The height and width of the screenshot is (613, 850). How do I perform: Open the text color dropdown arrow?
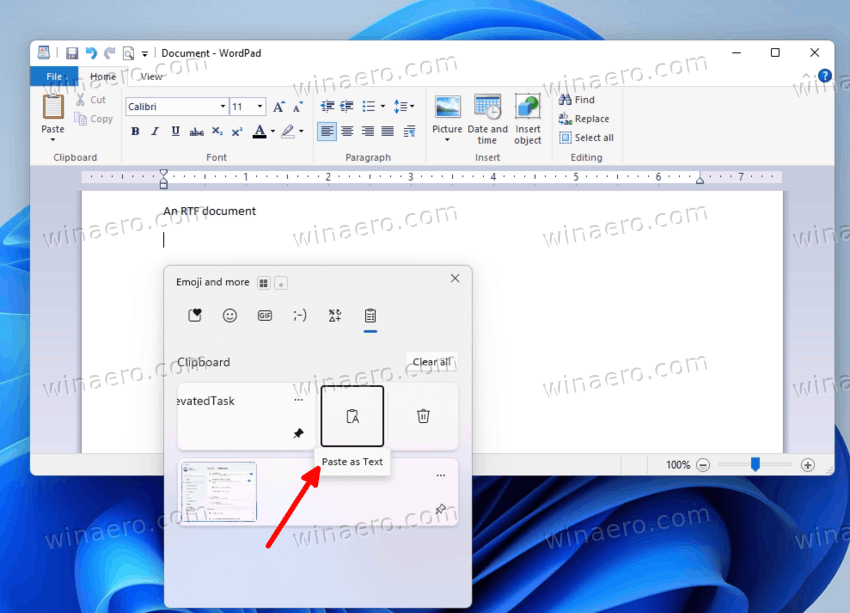tap(273, 131)
